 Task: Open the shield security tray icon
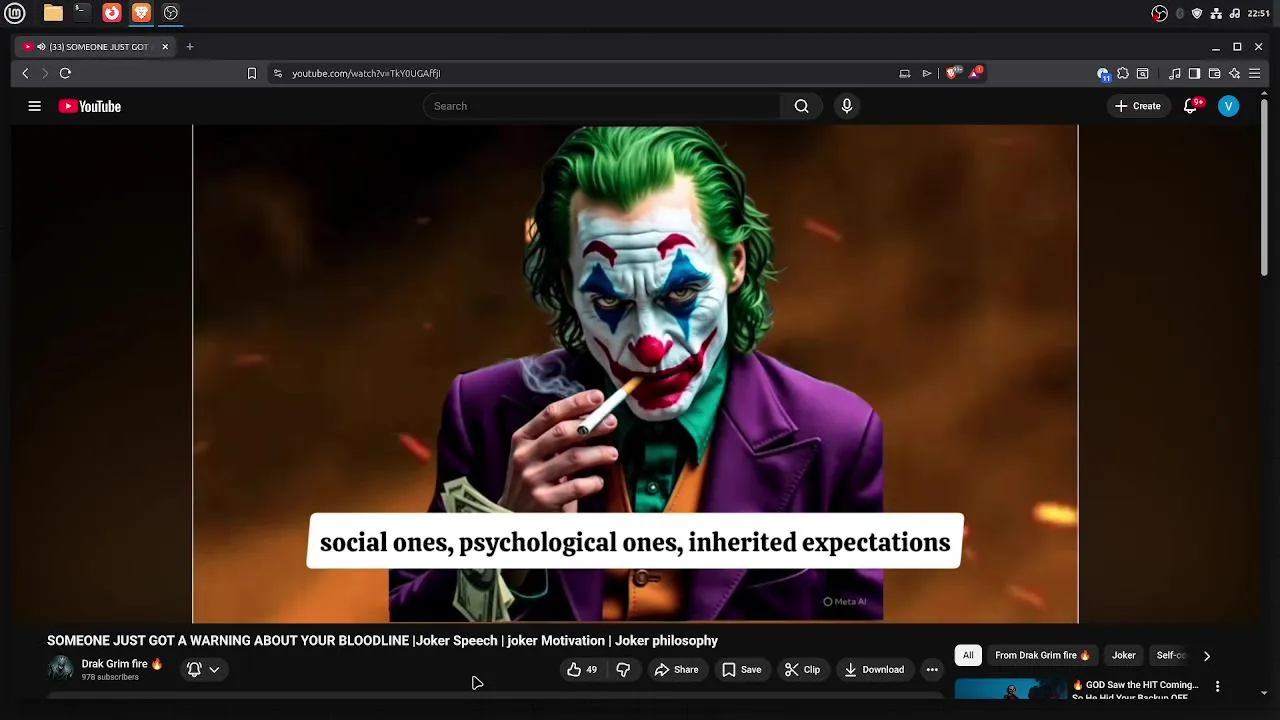[1197, 13]
